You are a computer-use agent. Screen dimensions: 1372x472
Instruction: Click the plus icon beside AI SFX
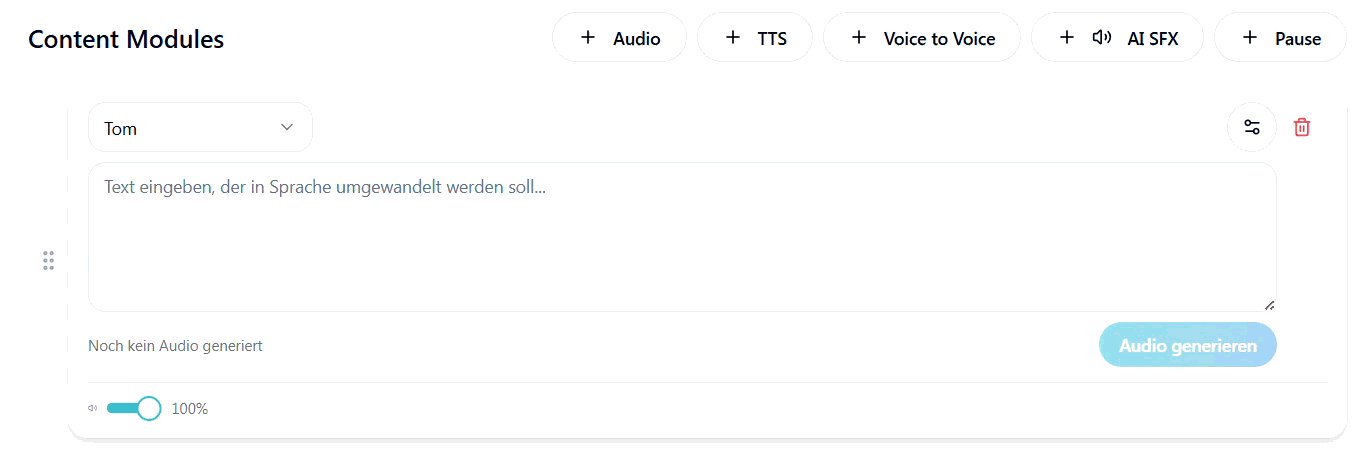click(x=1067, y=38)
